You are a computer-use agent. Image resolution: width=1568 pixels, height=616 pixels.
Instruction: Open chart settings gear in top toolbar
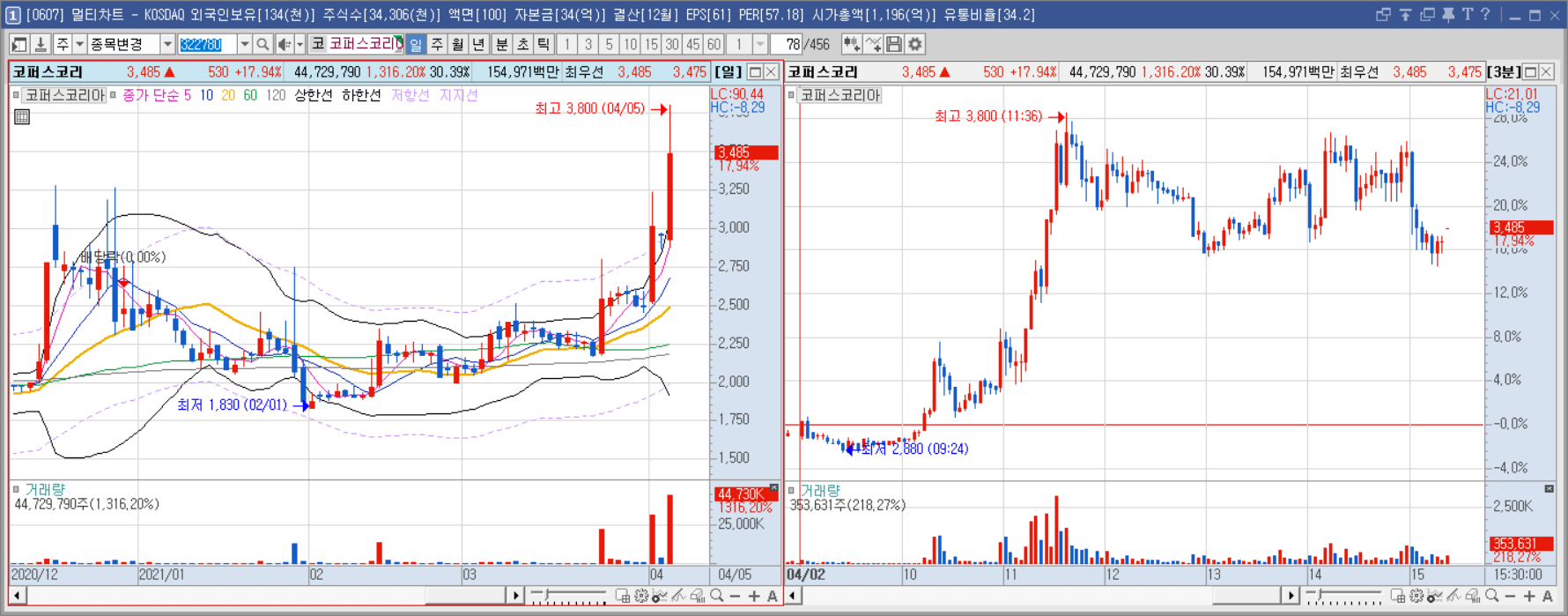pyautogui.click(x=915, y=44)
